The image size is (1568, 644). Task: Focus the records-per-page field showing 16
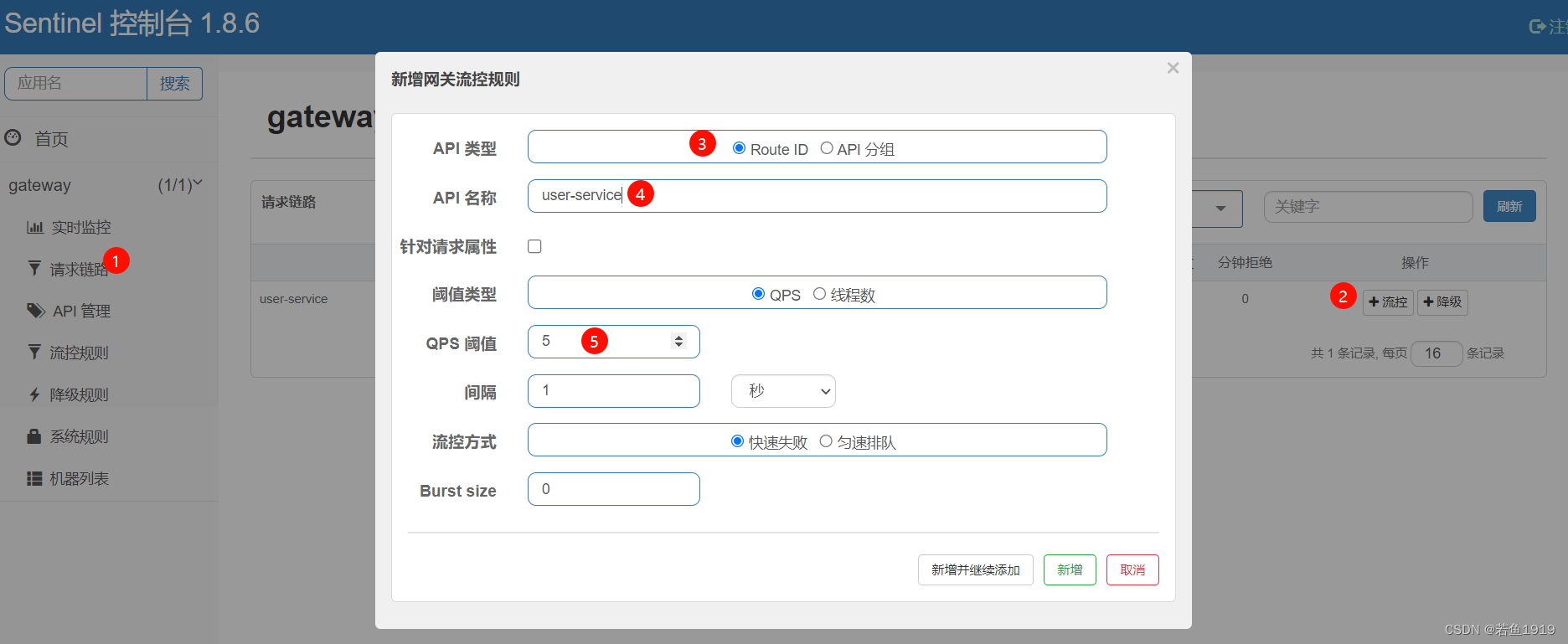coord(1436,353)
